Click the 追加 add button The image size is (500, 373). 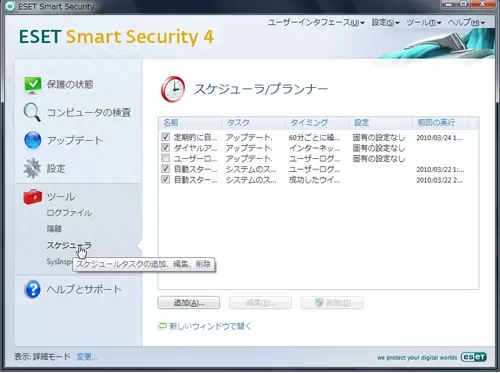(x=189, y=303)
